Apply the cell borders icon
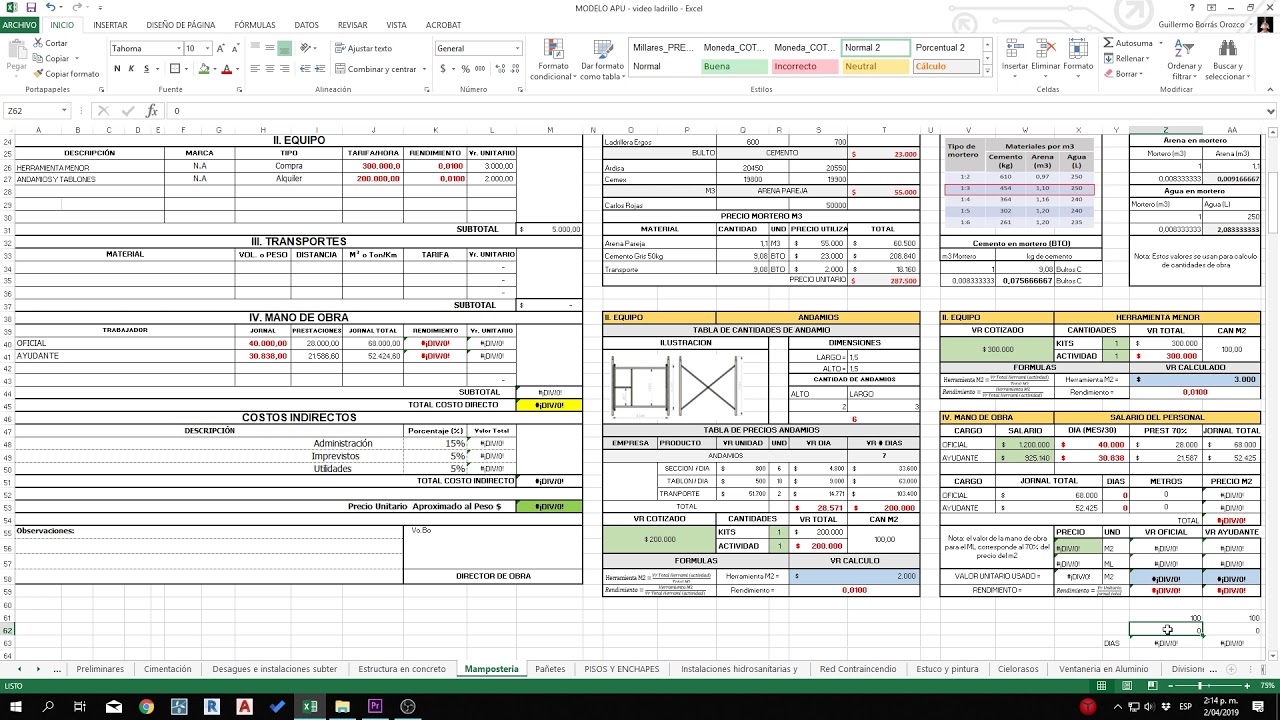The width and height of the screenshot is (1280, 720). 175,69
